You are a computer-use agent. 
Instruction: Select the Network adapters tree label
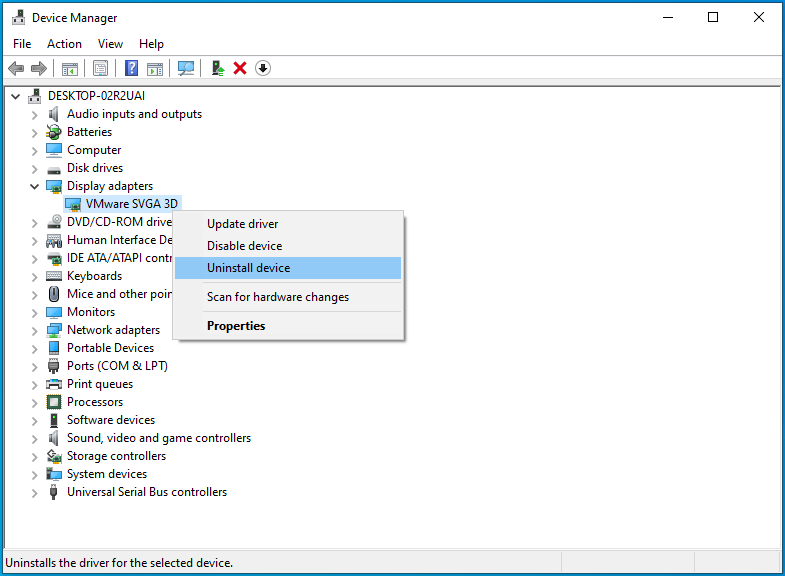pos(114,330)
